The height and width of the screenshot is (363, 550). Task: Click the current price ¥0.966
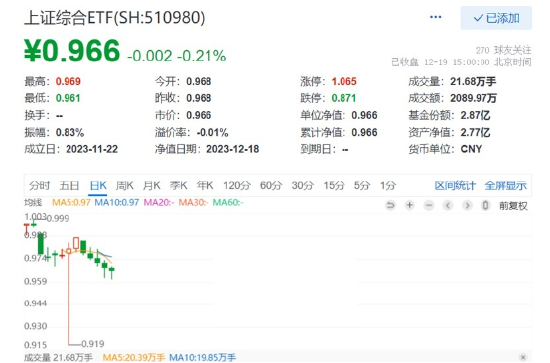pos(72,51)
